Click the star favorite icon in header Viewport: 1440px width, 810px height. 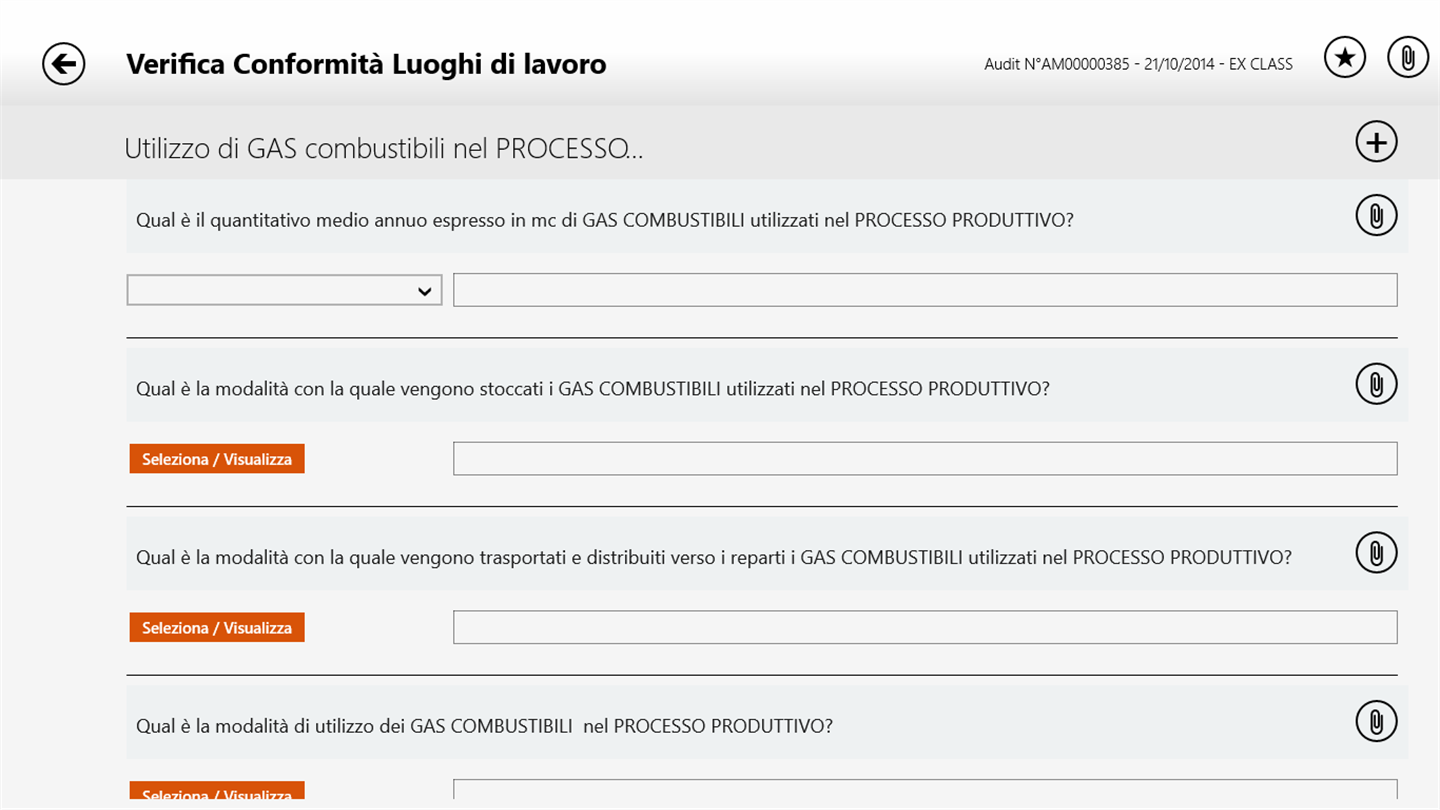click(1345, 58)
